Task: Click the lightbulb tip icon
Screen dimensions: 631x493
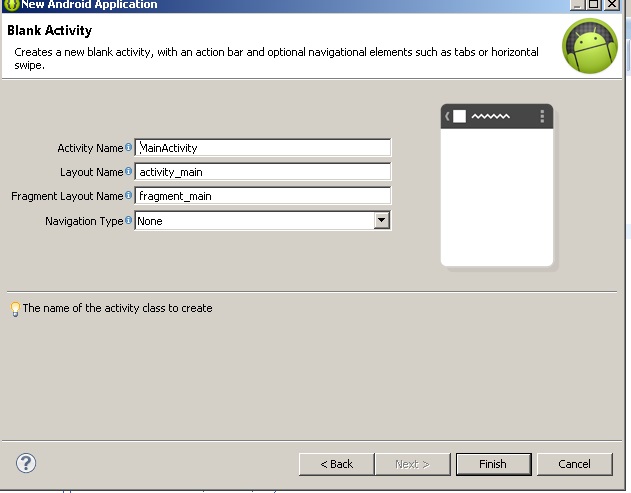Action: coord(15,309)
